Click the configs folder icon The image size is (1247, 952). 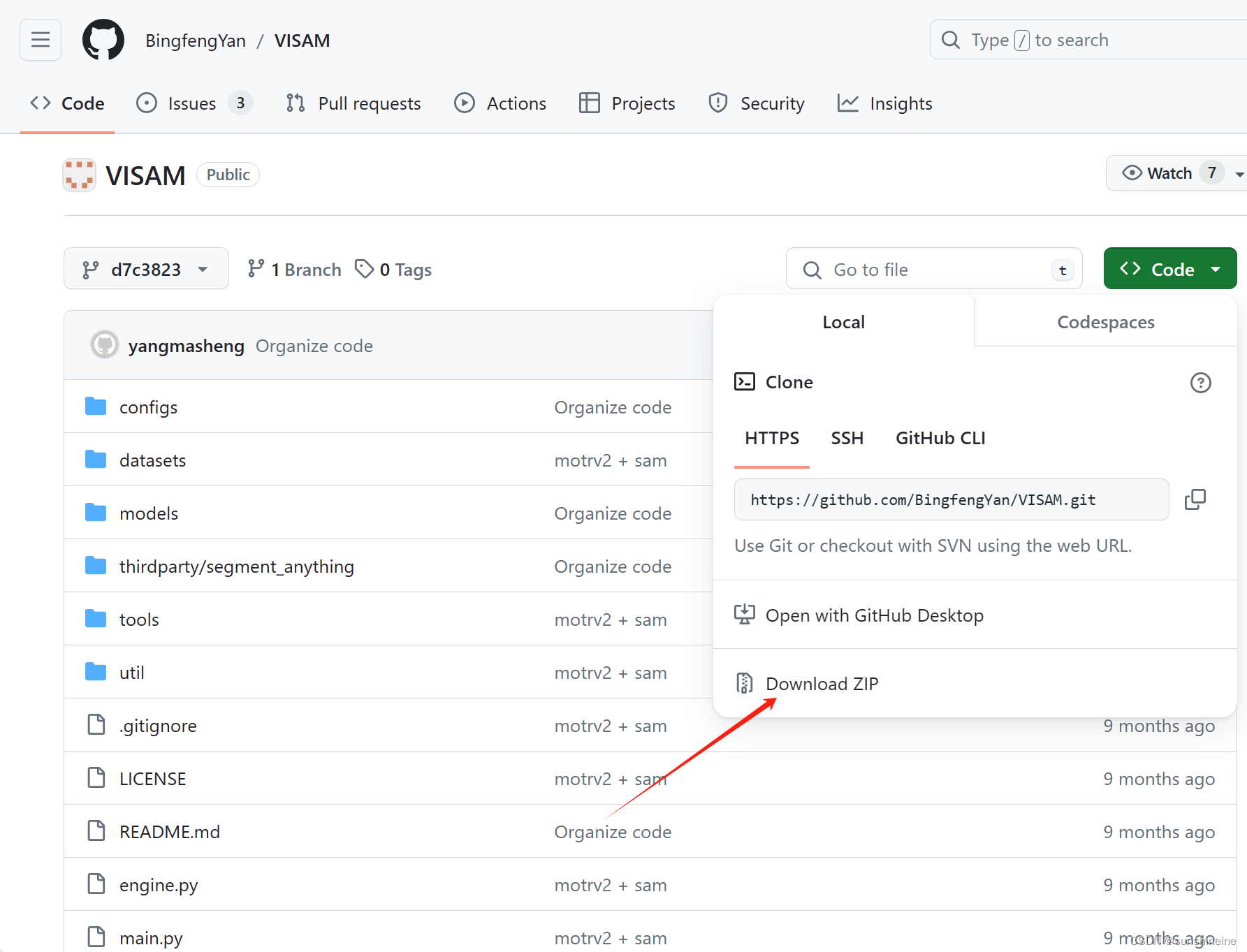[x=96, y=407]
